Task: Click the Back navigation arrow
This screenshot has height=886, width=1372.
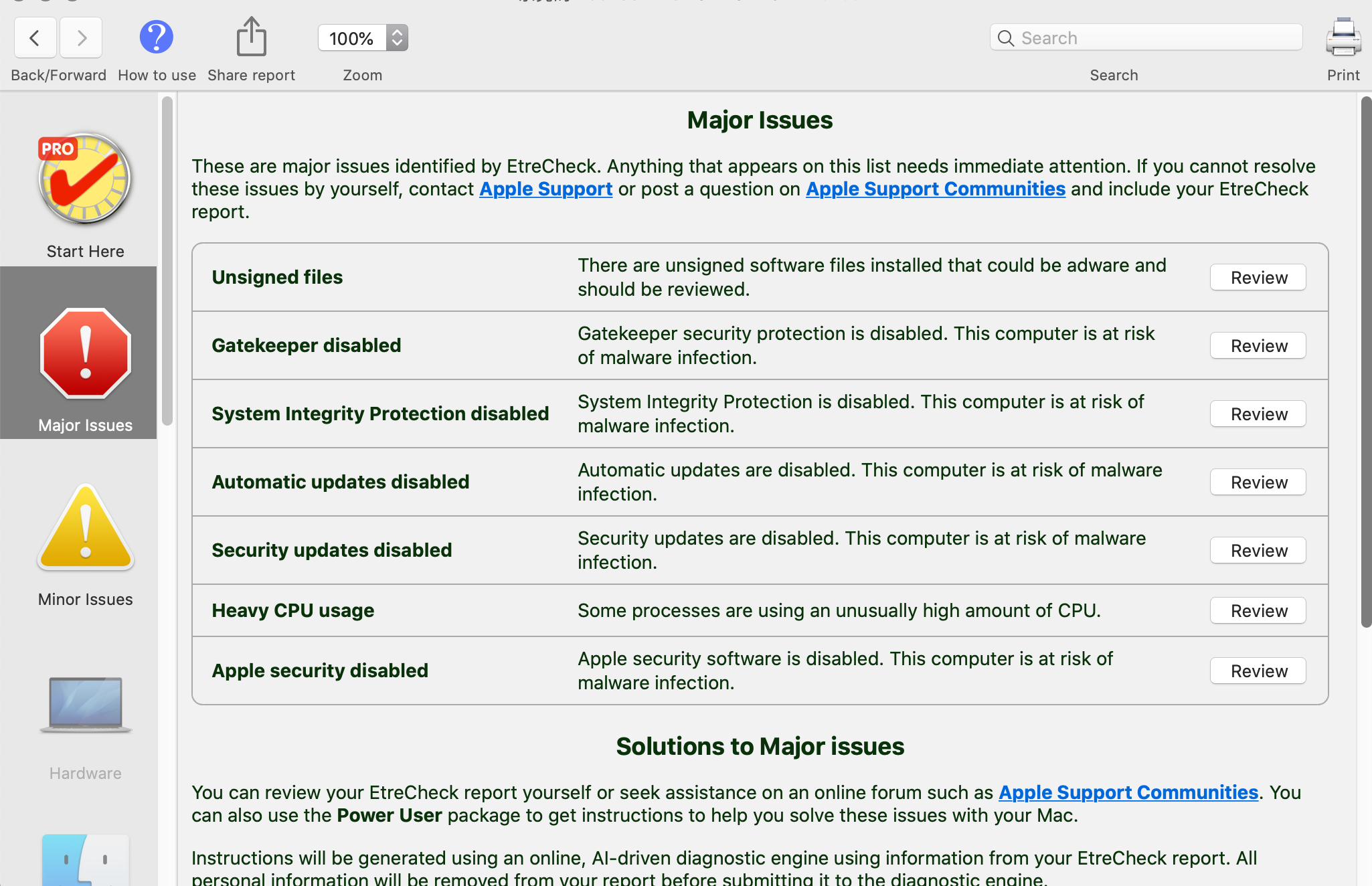Action: tap(35, 38)
